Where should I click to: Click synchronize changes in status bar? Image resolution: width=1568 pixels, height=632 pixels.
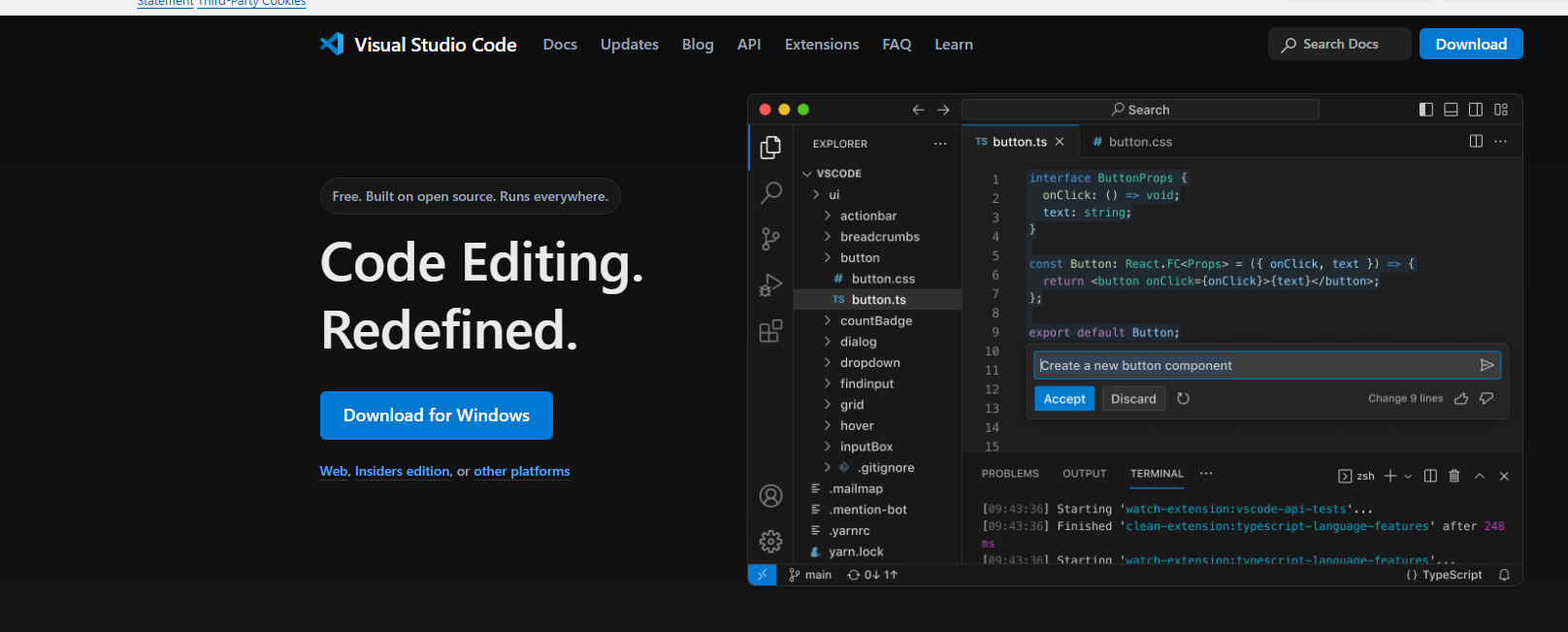[872, 575]
